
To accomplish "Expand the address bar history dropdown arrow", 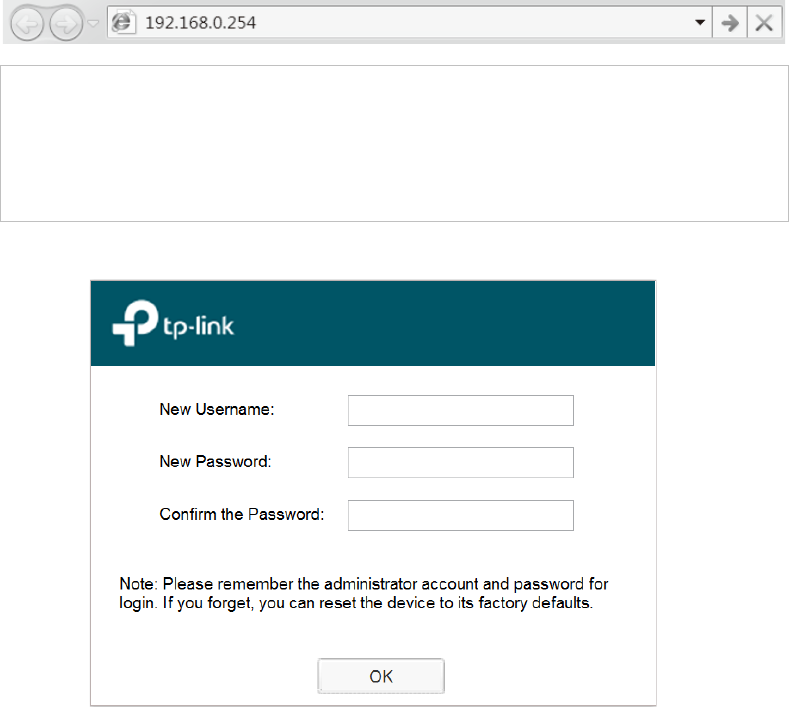I will click(x=699, y=23).
